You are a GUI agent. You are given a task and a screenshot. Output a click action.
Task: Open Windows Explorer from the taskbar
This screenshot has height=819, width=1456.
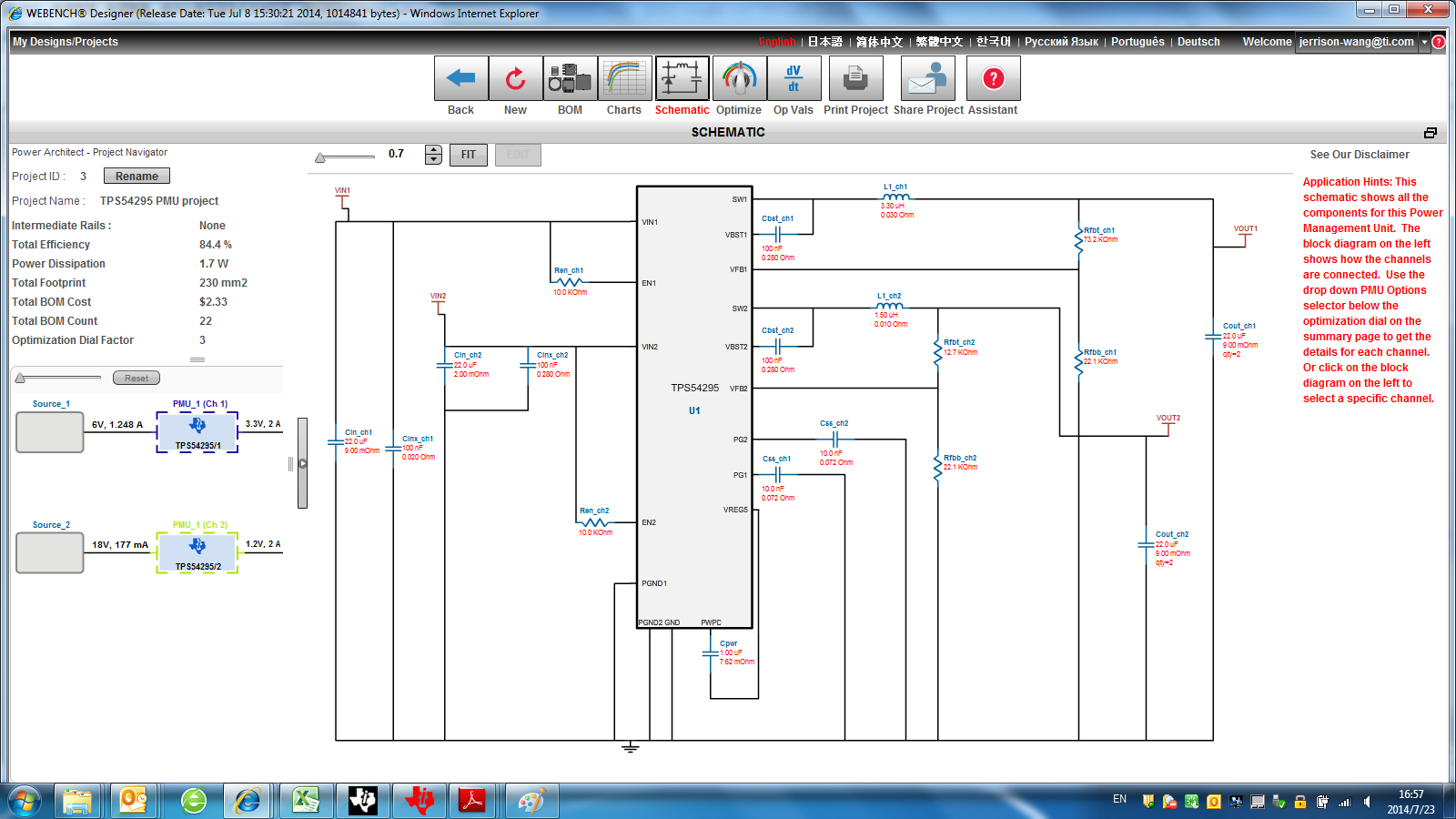click(x=77, y=802)
